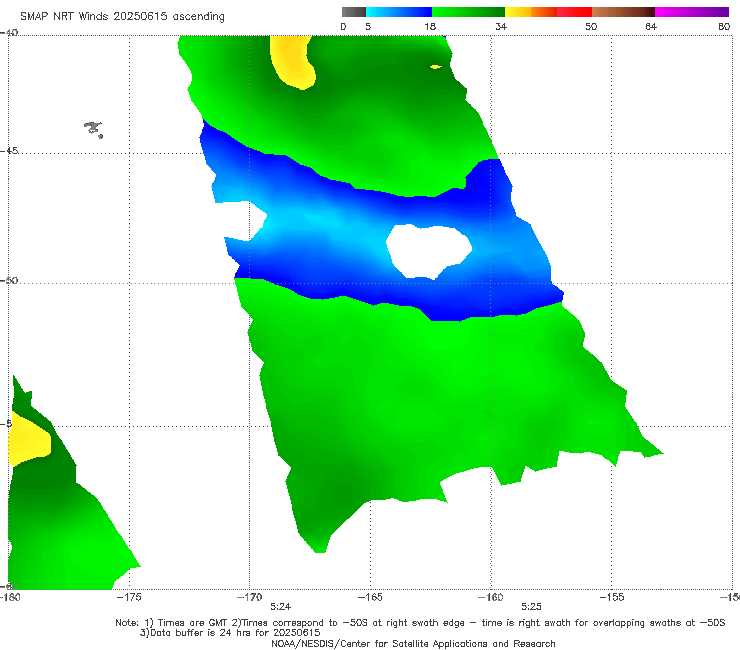Click the '5' color scale label
This screenshot has width=740, height=650.
coord(368,26)
